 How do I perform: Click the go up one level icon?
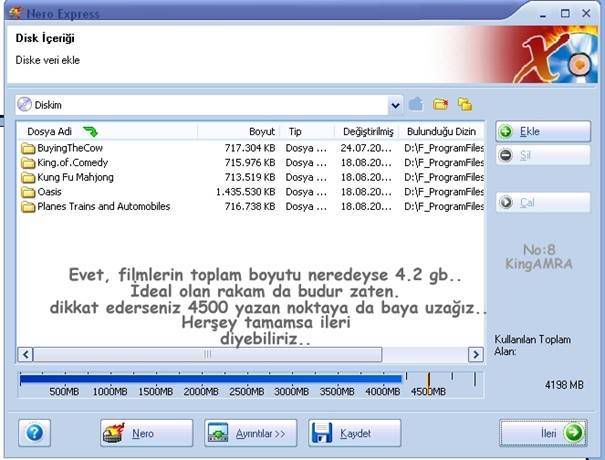[416, 104]
